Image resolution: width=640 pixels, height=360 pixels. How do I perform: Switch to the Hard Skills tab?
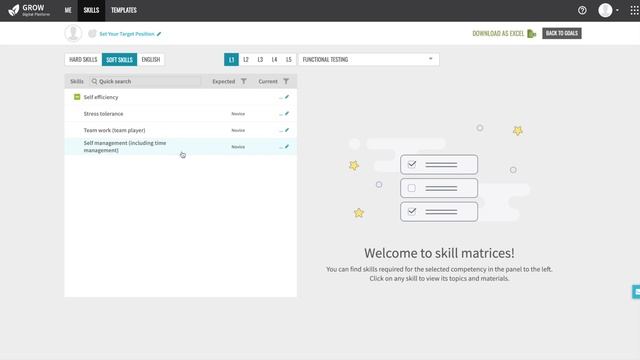pos(83,60)
